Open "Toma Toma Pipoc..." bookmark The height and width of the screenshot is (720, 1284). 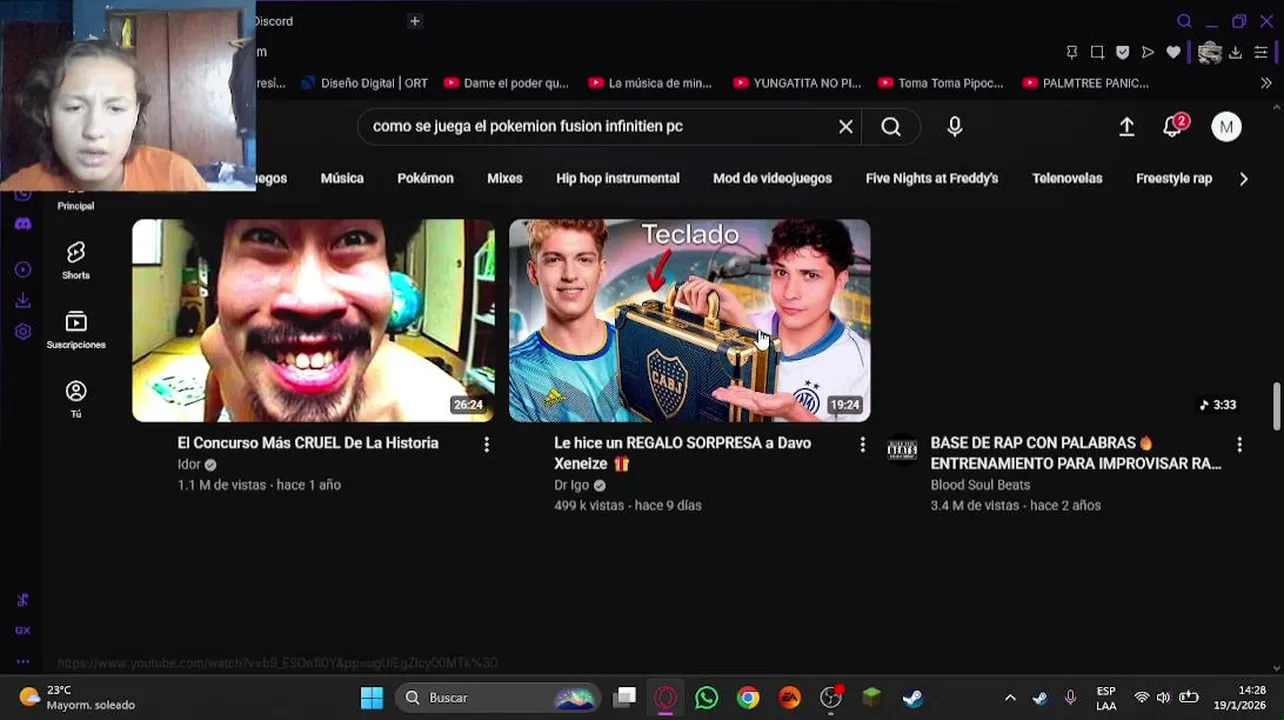coord(941,83)
